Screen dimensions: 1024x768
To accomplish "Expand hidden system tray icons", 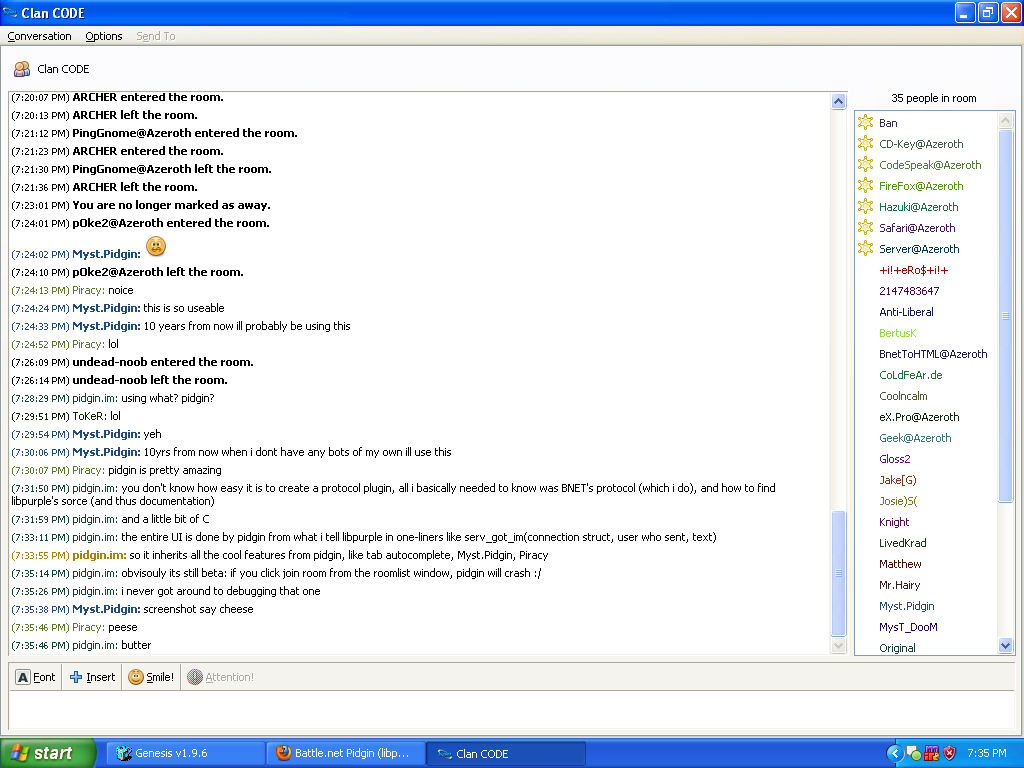I will 895,753.
